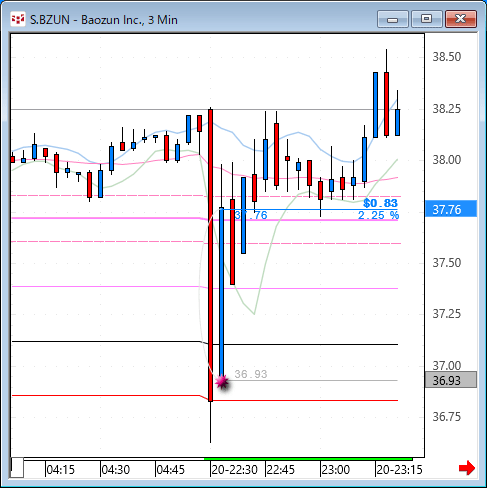Click the 37.25 price axis label
This screenshot has height=488, width=487.
447,314
